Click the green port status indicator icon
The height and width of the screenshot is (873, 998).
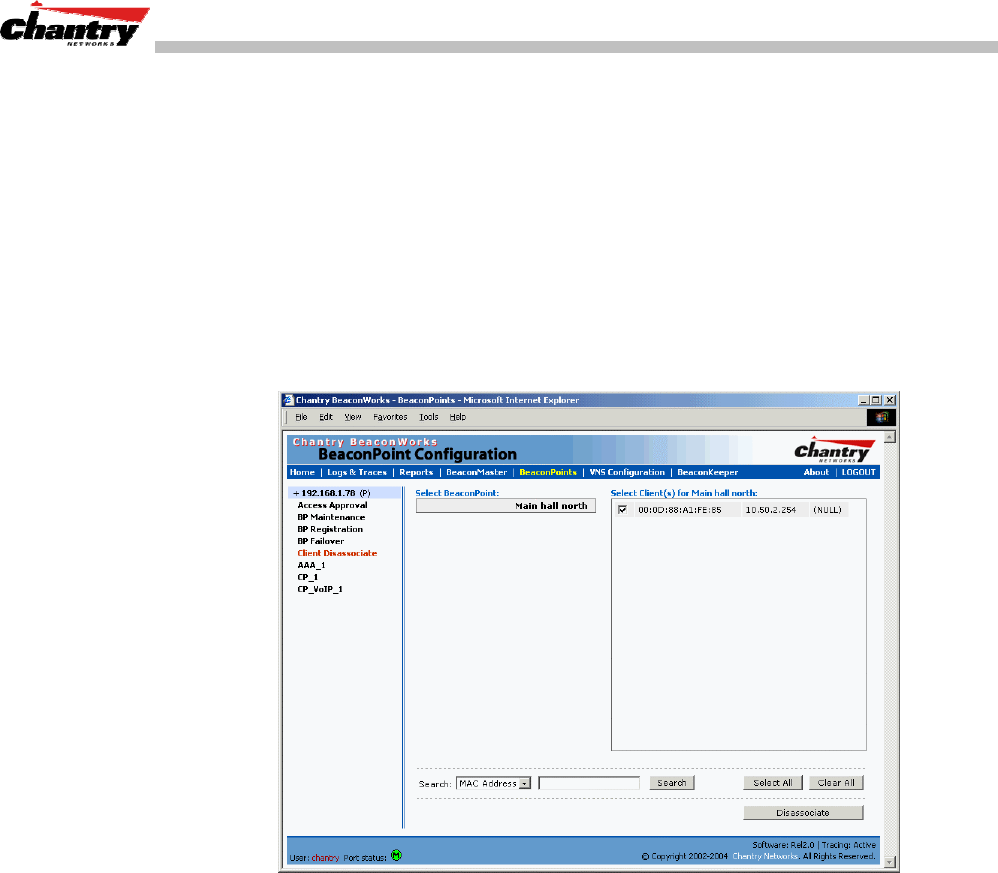pos(397,855)
